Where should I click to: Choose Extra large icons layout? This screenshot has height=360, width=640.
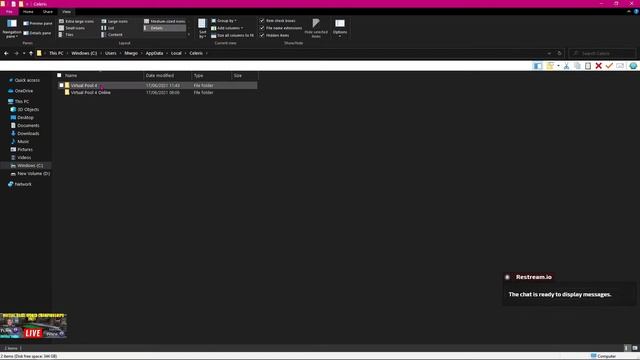click(76, 21)
